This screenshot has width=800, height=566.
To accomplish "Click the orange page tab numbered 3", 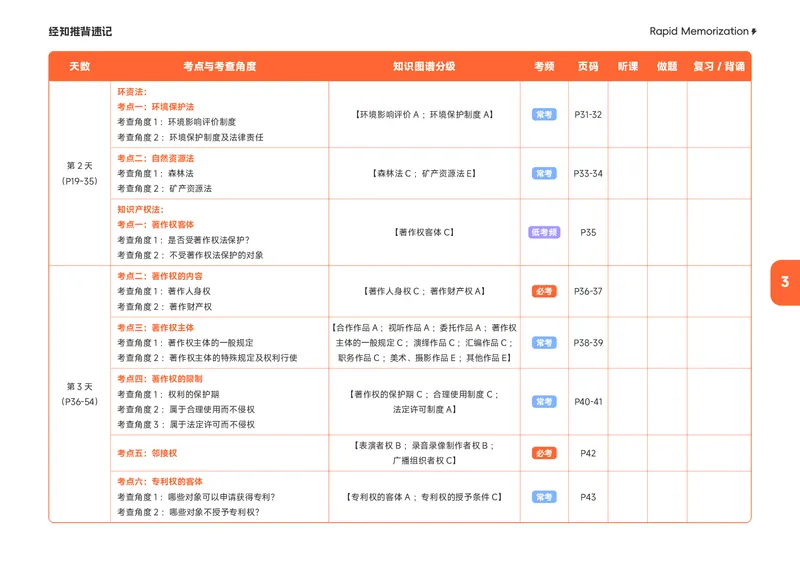I will [785, 282].
